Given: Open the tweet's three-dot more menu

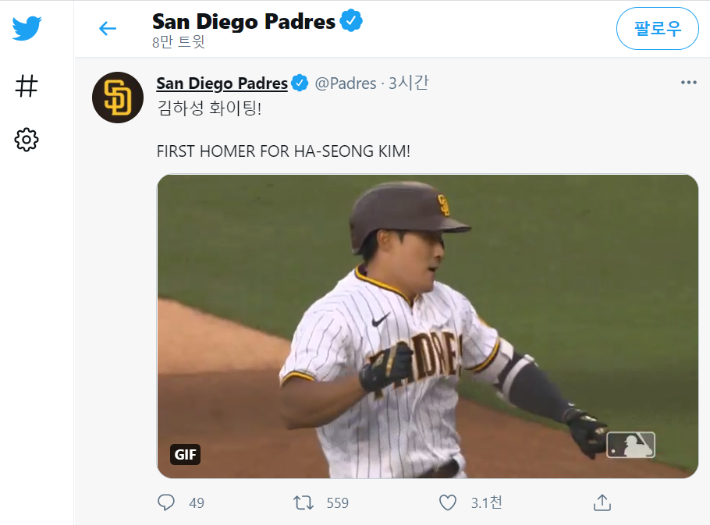Looking at the screenshot, I should coord(688,83).
